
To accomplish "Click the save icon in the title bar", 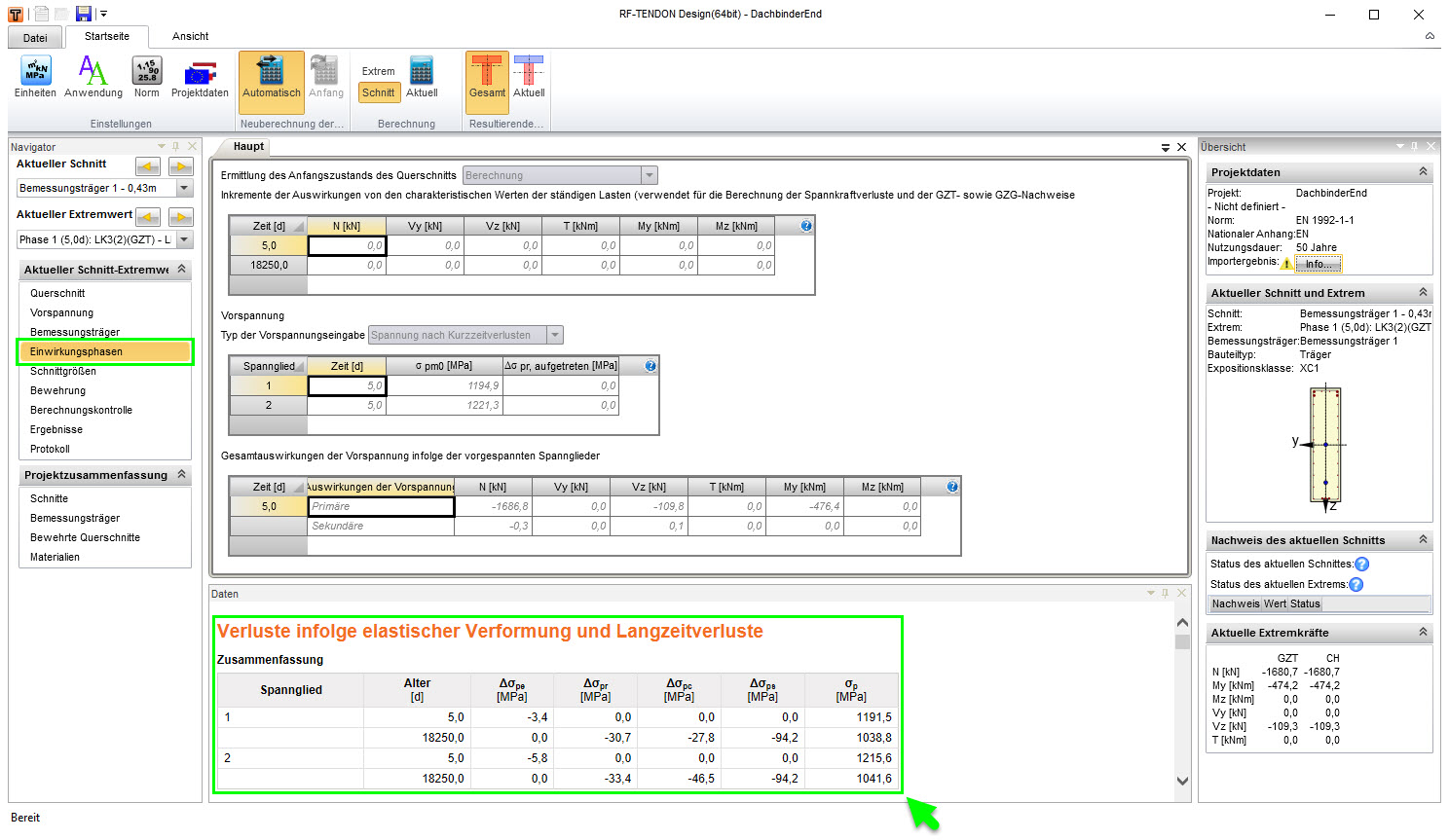I will [x=84, y=14].
